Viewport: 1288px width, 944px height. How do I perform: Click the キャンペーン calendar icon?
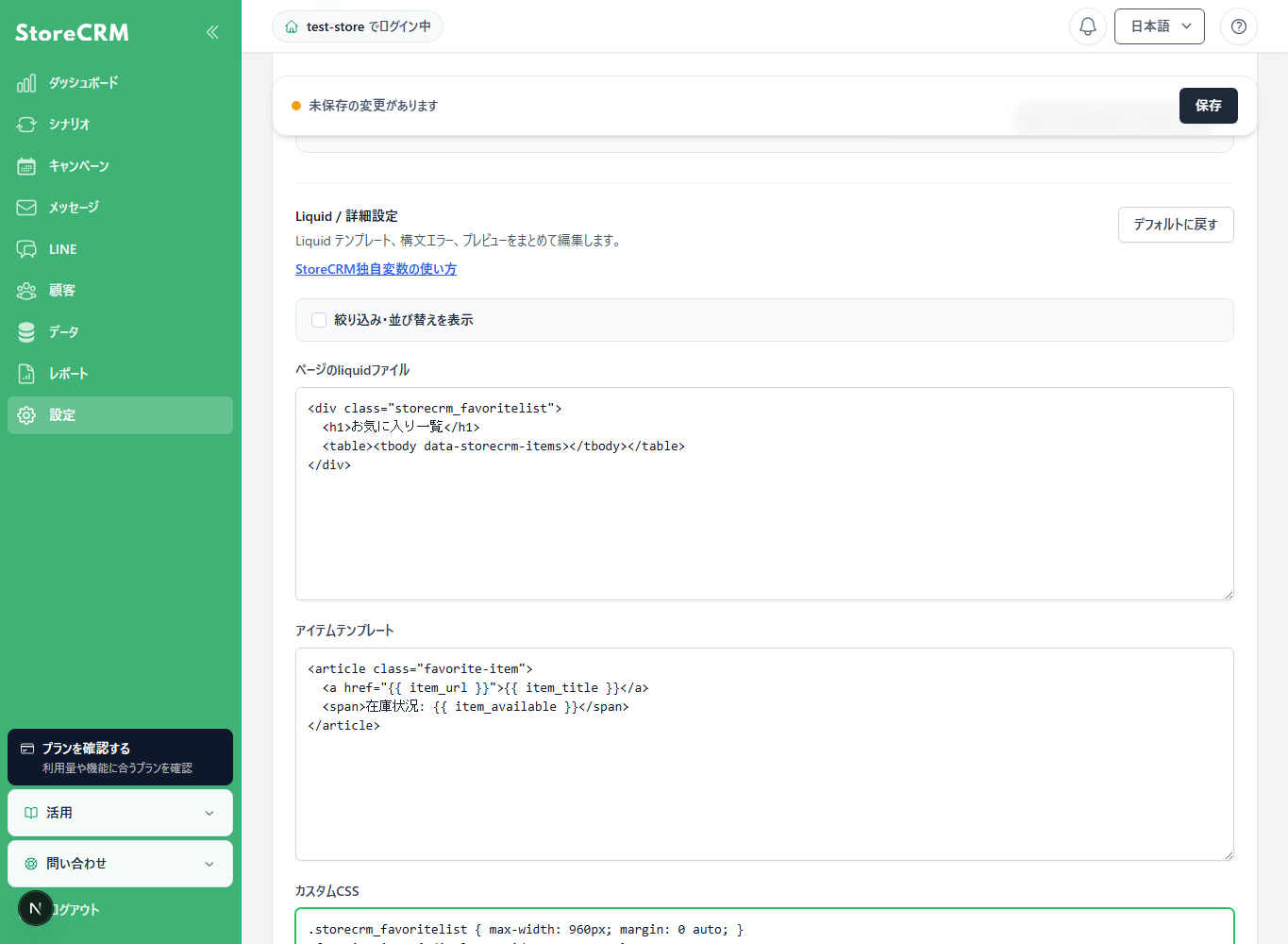tap(26, 166)
